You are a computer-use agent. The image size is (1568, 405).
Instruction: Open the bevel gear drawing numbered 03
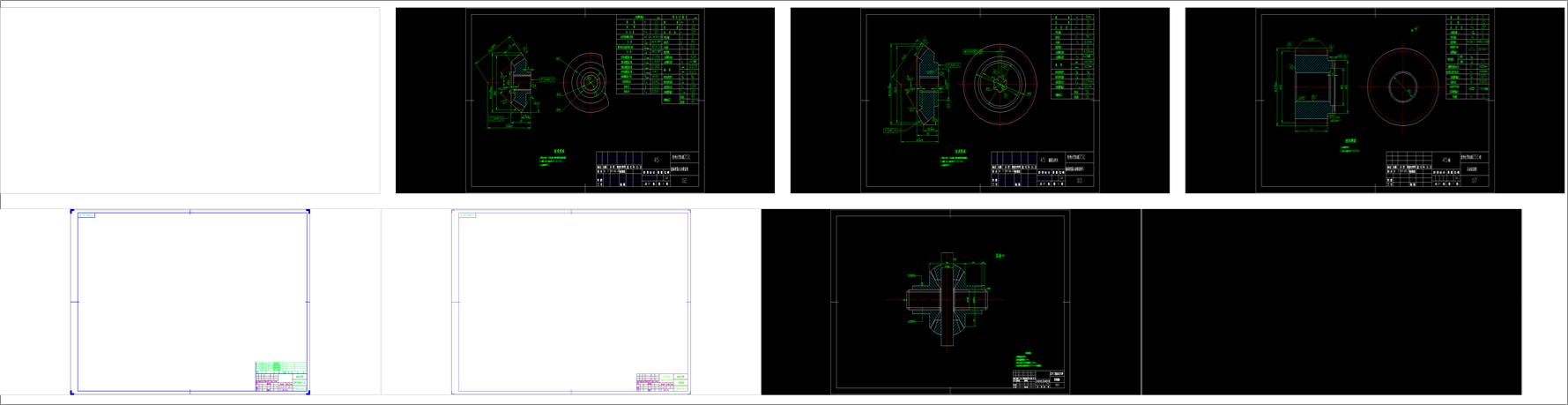pos(980,101)
